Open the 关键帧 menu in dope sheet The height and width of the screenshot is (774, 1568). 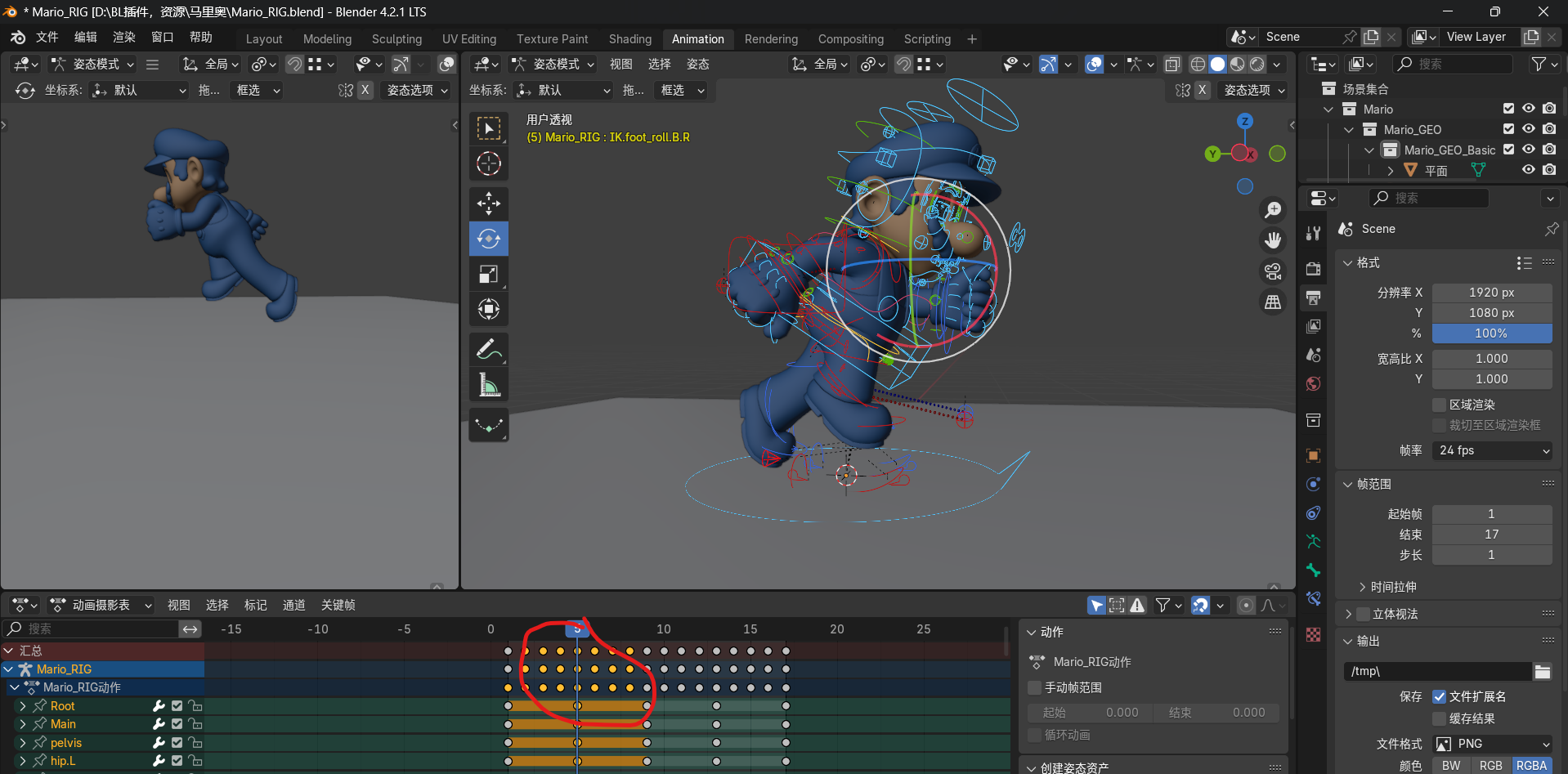[x=338, y=605]
